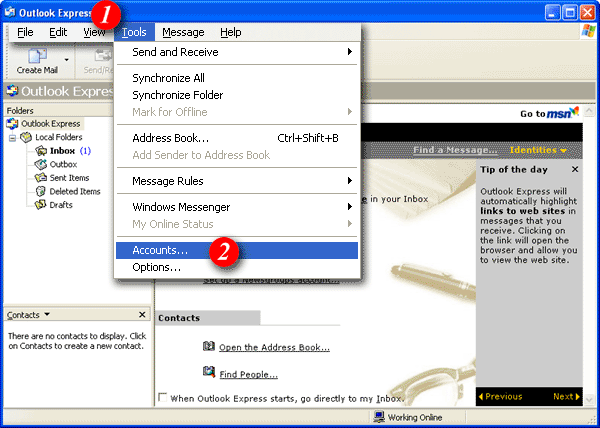Enable go directly to Inbox checkbox
600x428 pixels.
(163, 398)
